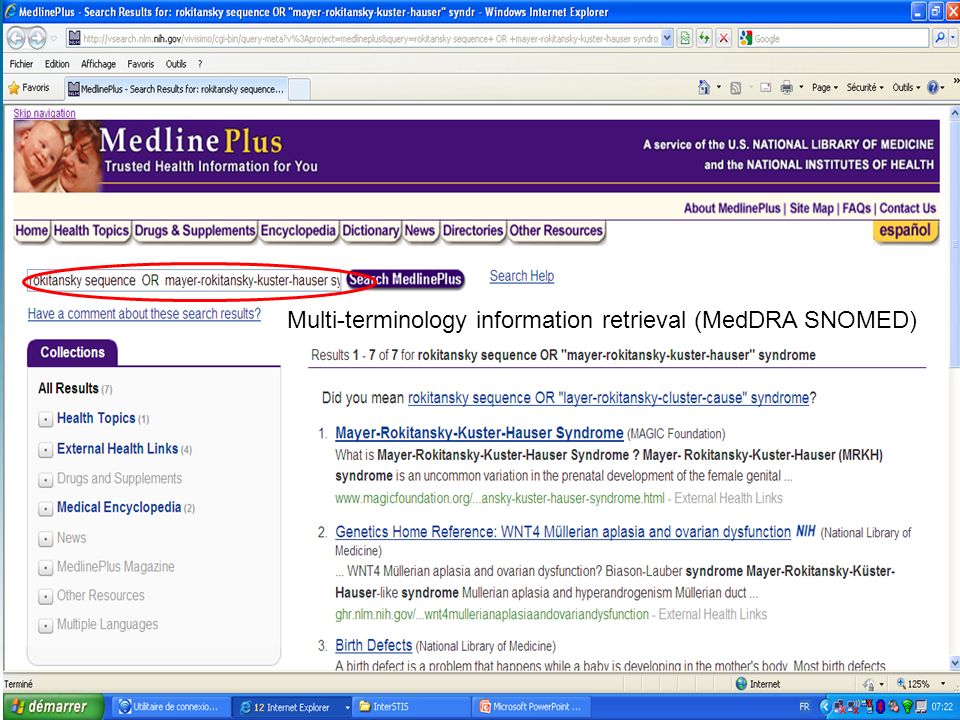
Task: Open the Encyclopedia site tab
Action: (298, 231)
